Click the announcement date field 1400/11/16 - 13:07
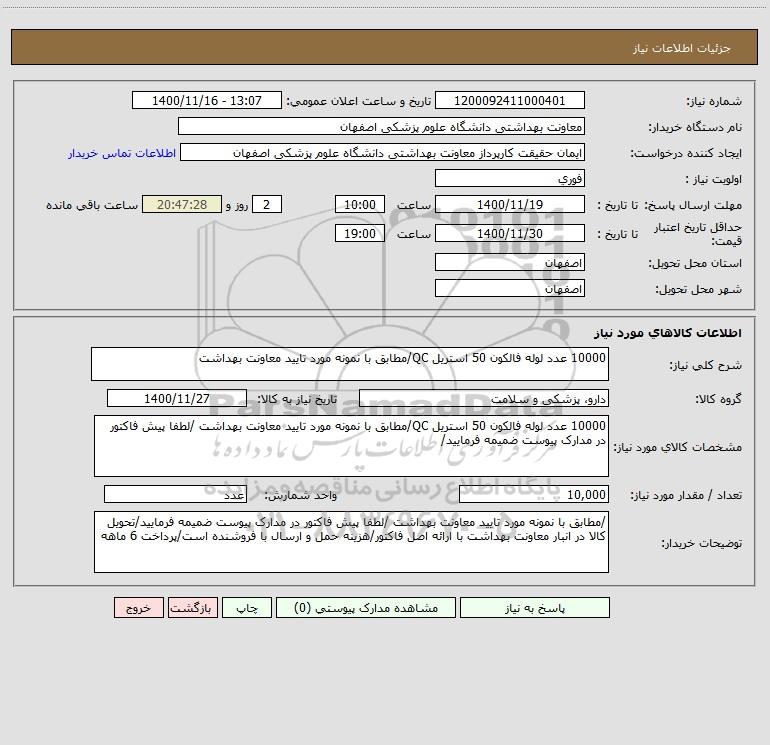 coord(207,100)
